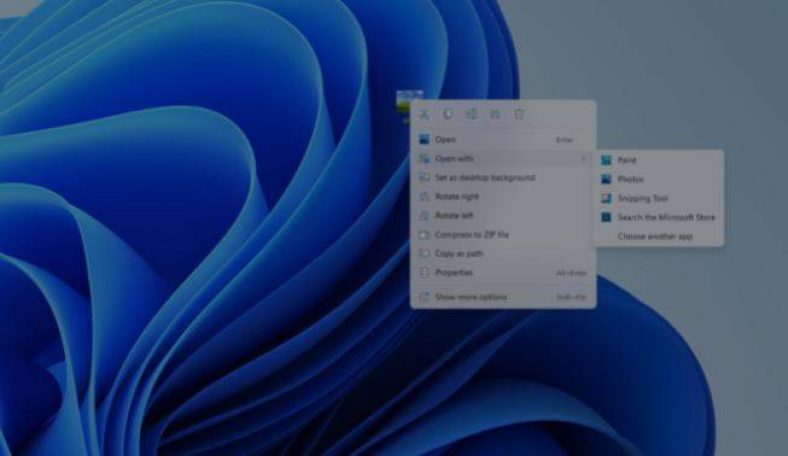The width and height of the screenshot is (788, 456).
Task: Click the Set as desktop background icon
Action: (x=425, y=177)
